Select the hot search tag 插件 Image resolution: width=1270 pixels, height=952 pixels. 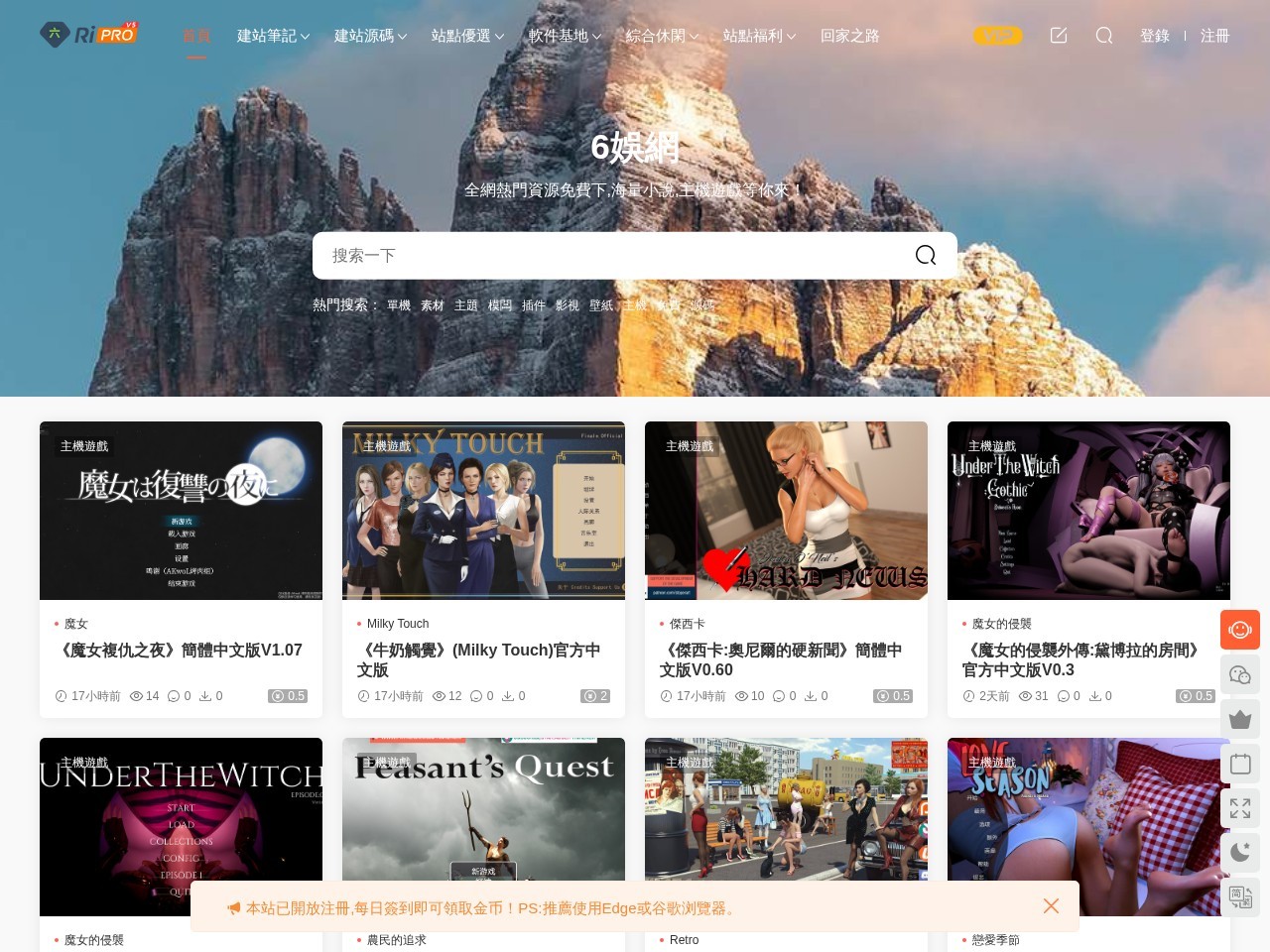pos(534,305)
